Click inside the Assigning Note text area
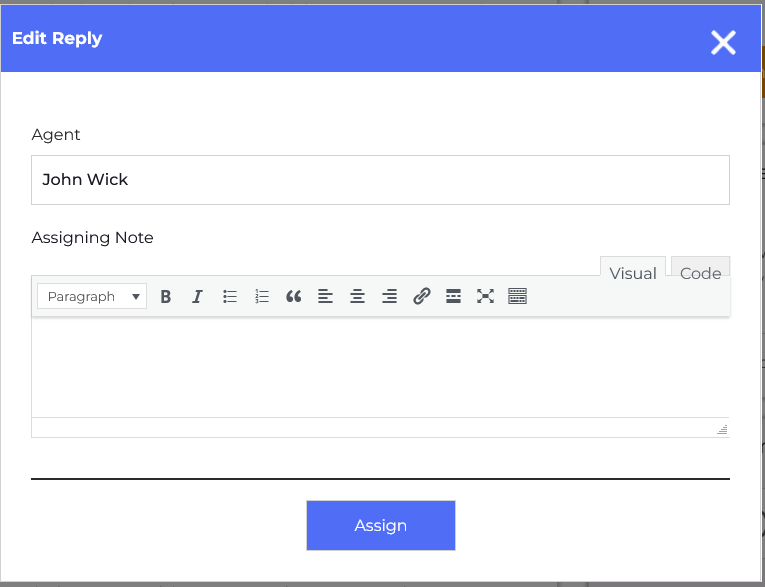The height and width of the screenshot is (587, 765). point(380,366)
